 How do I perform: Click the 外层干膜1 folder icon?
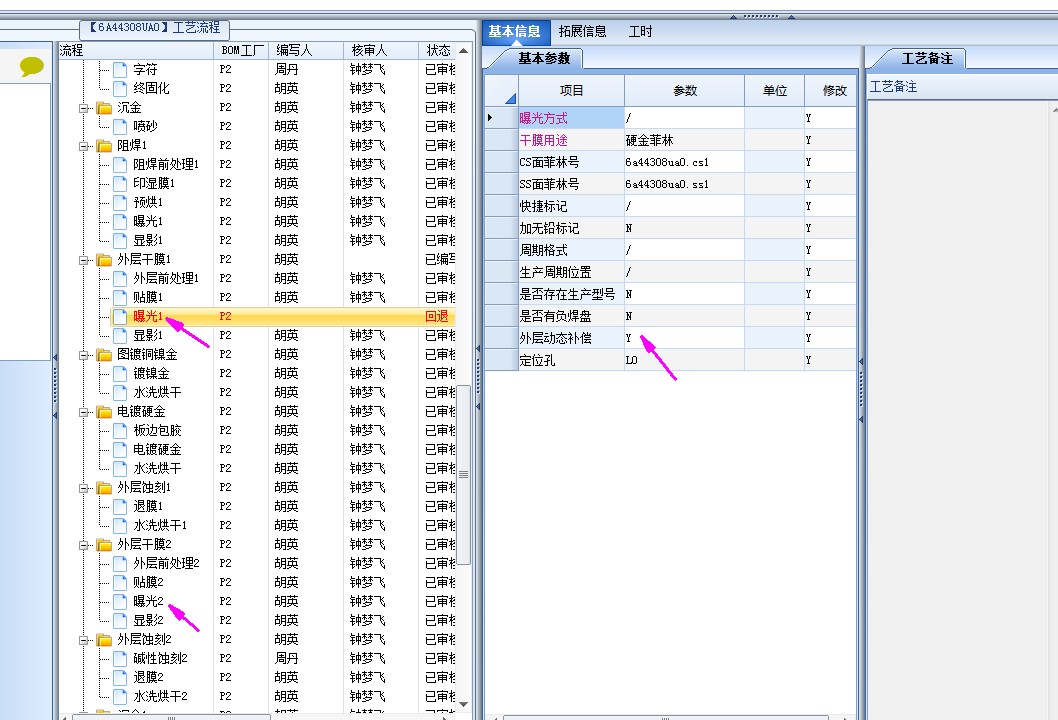pos(104,259)
